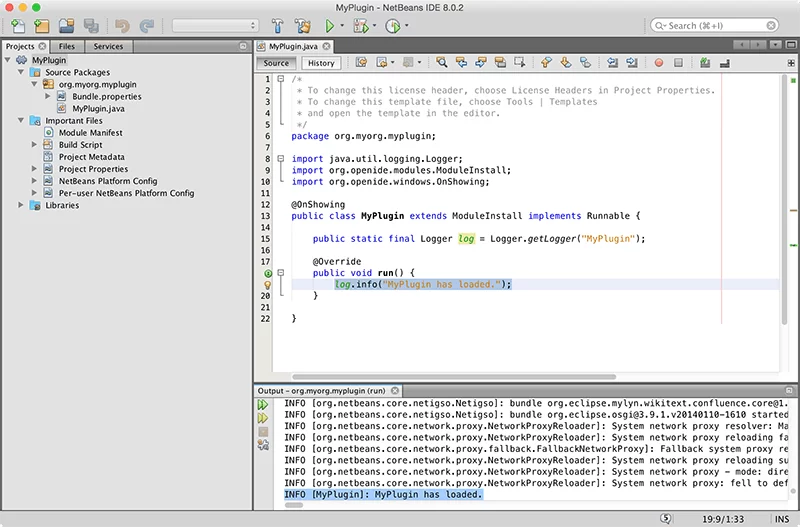Collapse the Source Packages node

(21, 72)
